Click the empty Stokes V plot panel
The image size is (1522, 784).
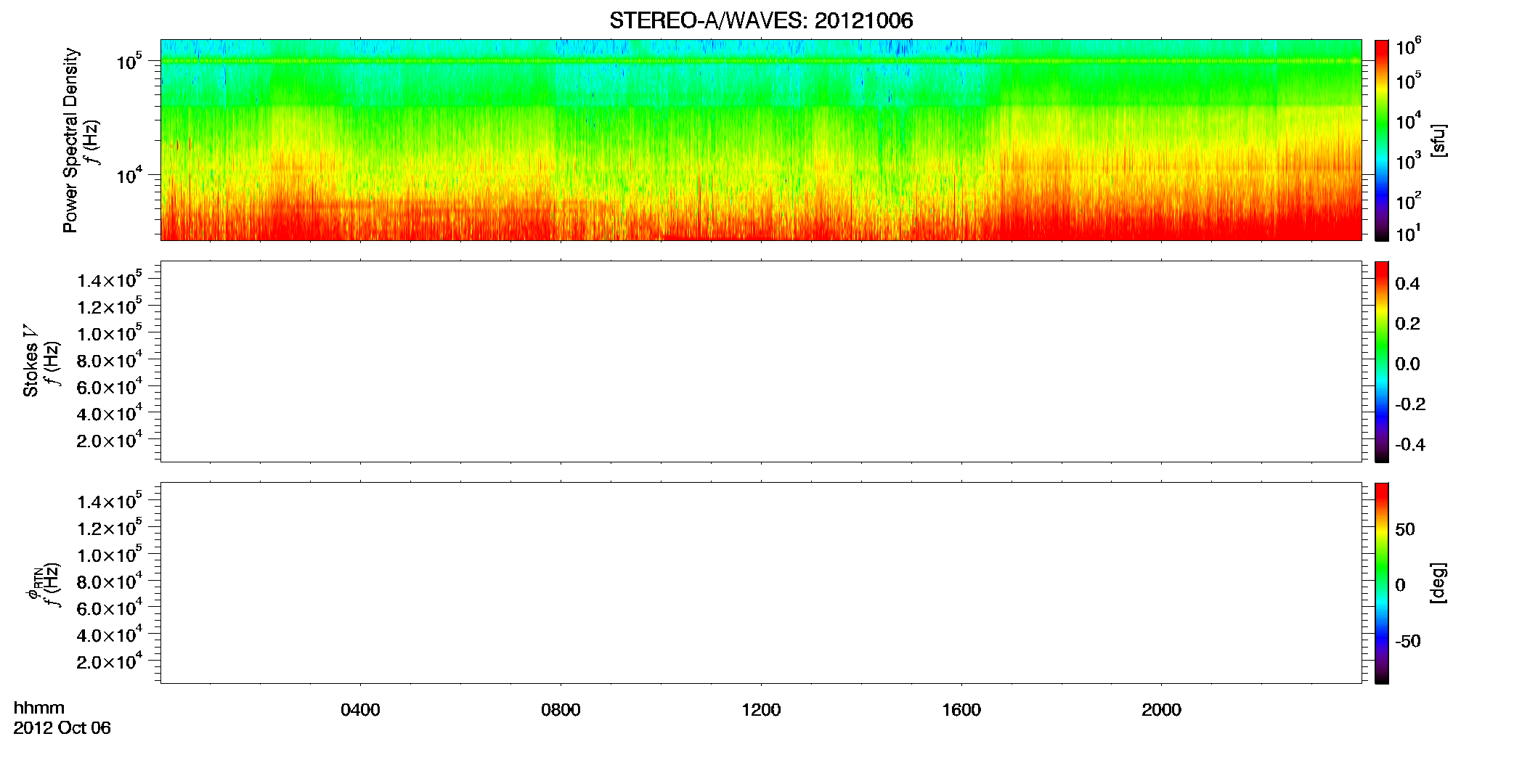[761, 362]
